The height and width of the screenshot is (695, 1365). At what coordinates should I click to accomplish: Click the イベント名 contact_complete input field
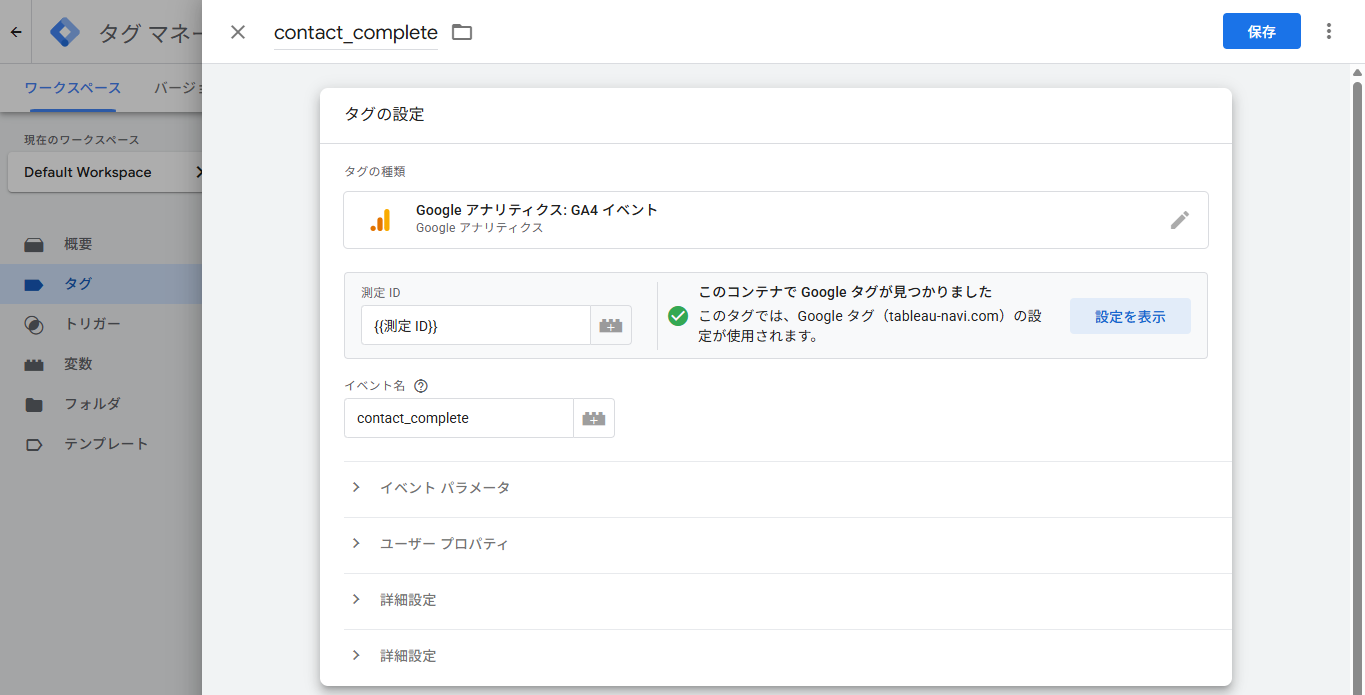pyautogui.click(x=459, y=418)
